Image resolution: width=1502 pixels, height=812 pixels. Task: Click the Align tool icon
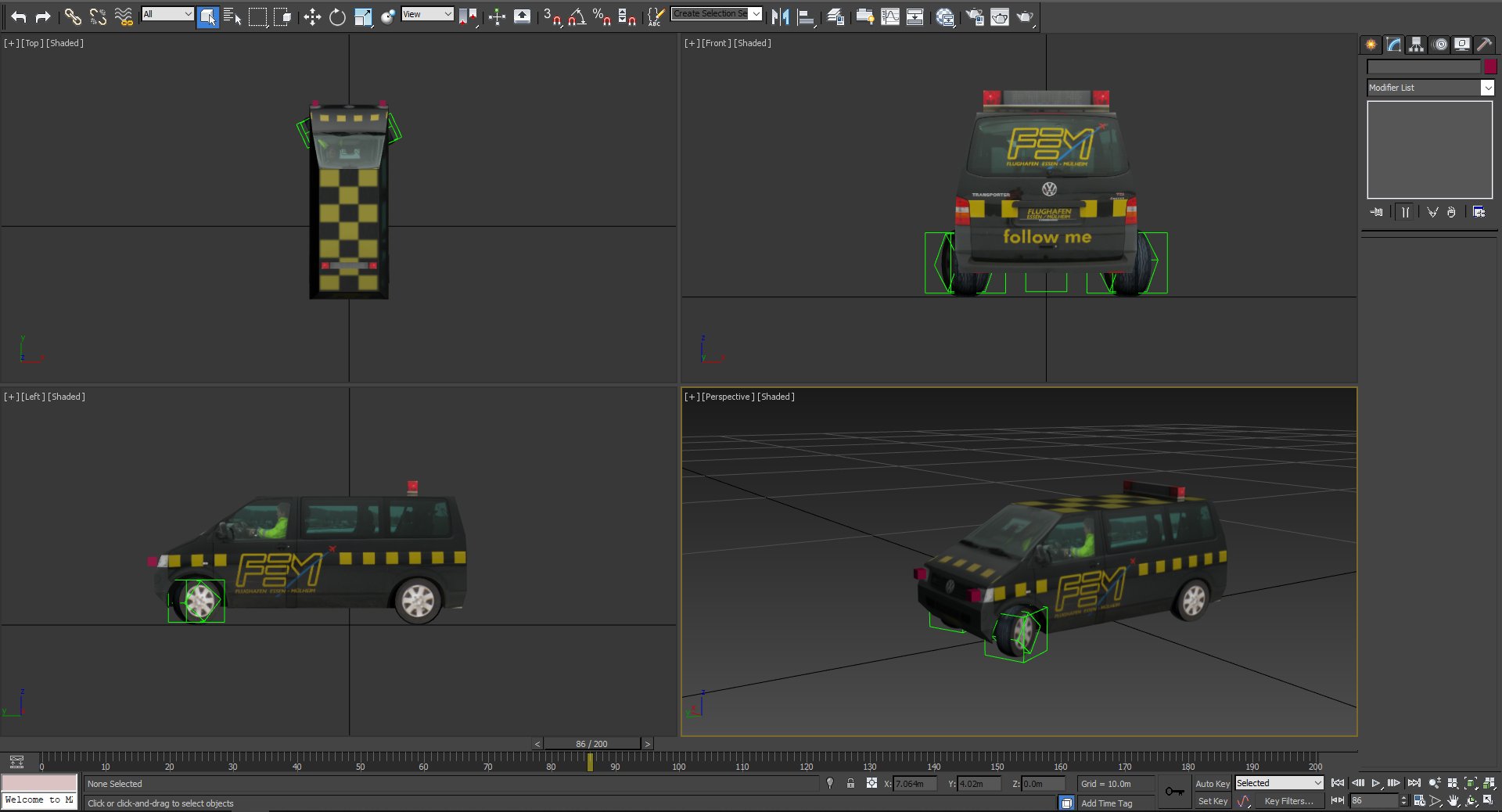click(806, 16)
